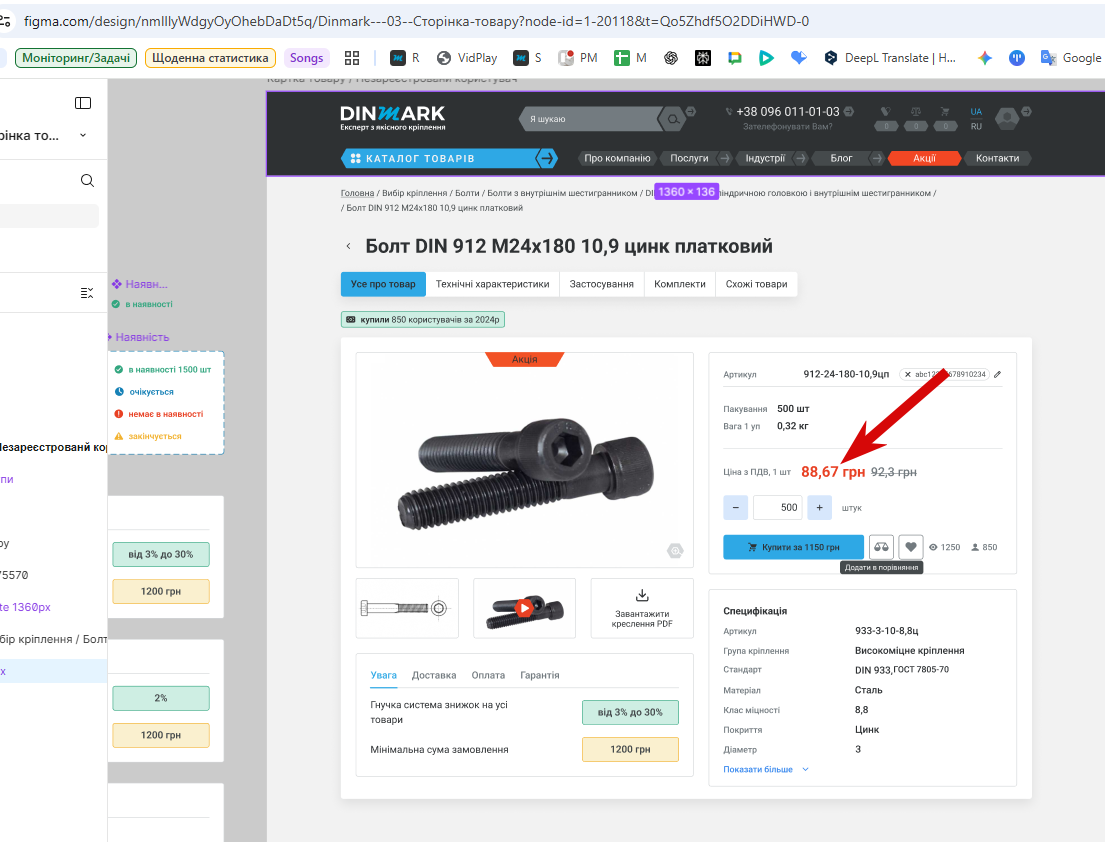Image resolution: width=1105 pixels, height=842 pixels.
Task: Click the pencil edit icon beside article
Action: point(997,375)
